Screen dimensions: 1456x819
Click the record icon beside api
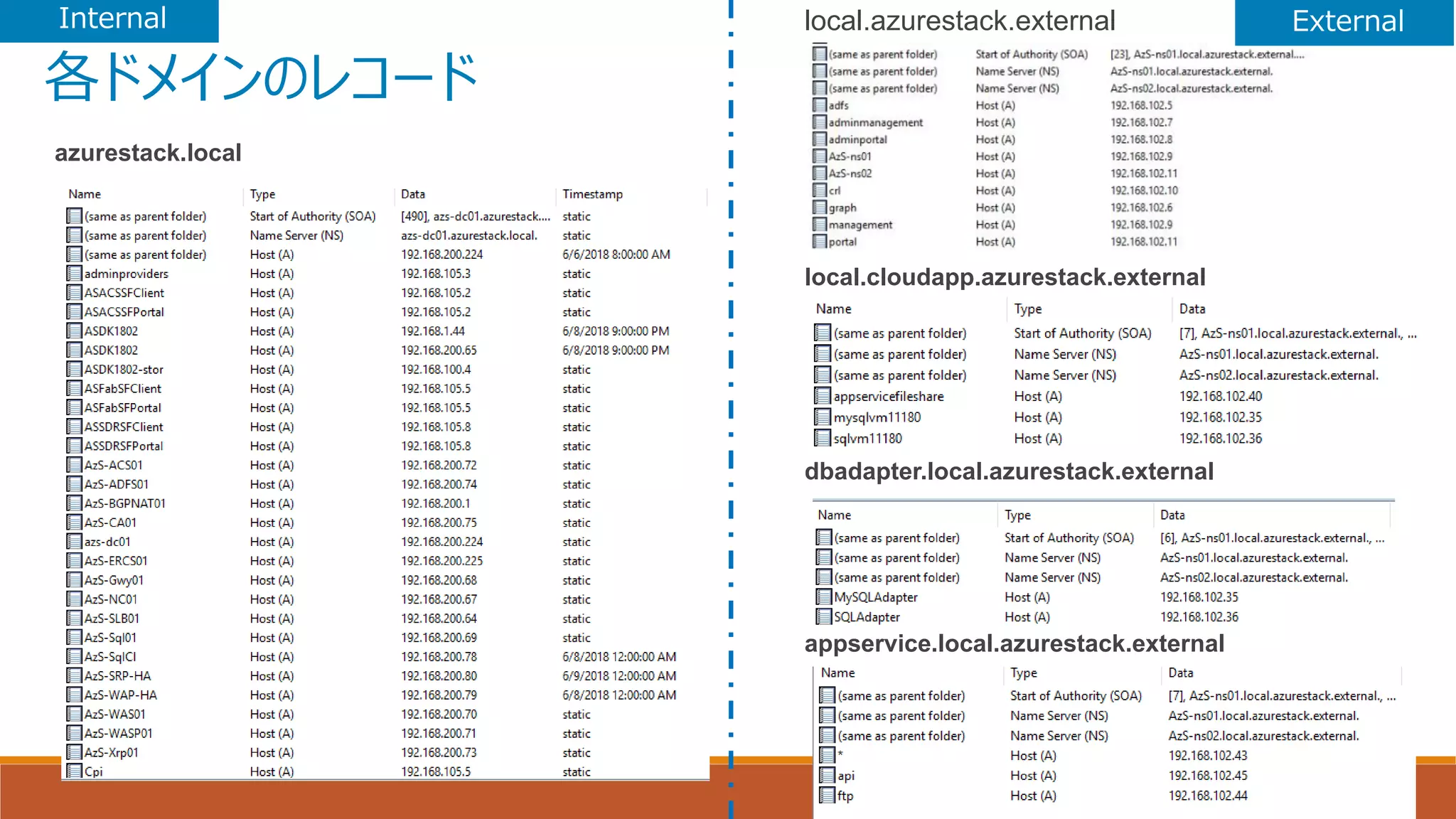tap(828, 776)
